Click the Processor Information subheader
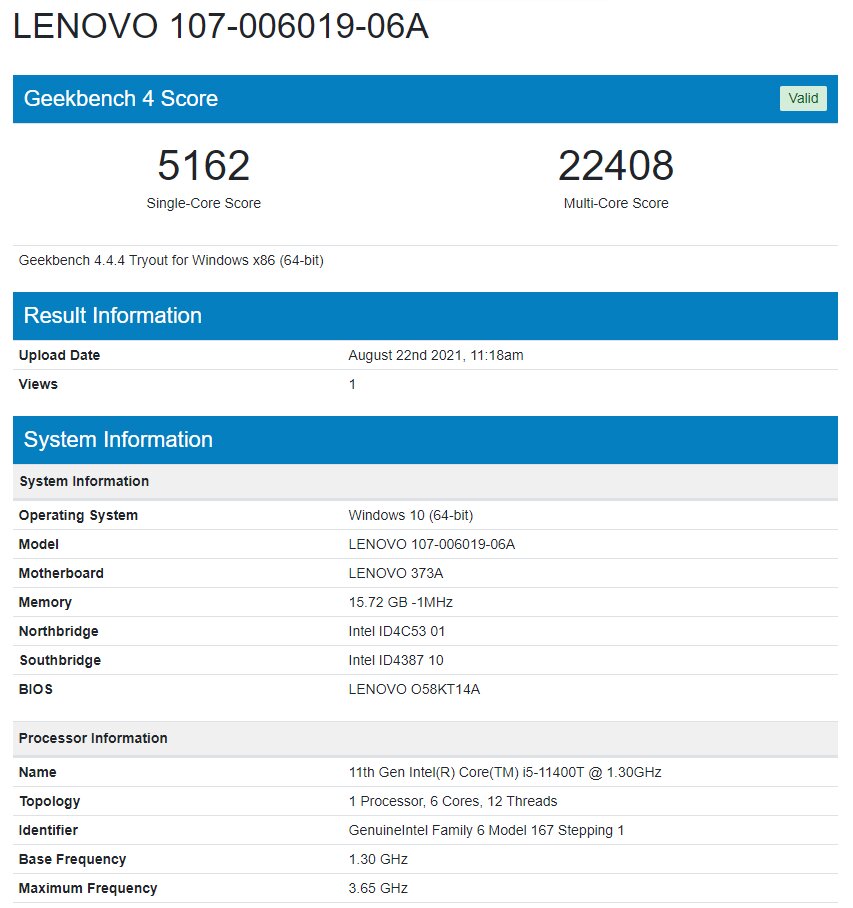The image size is (853, 908). tap(425, 738)
